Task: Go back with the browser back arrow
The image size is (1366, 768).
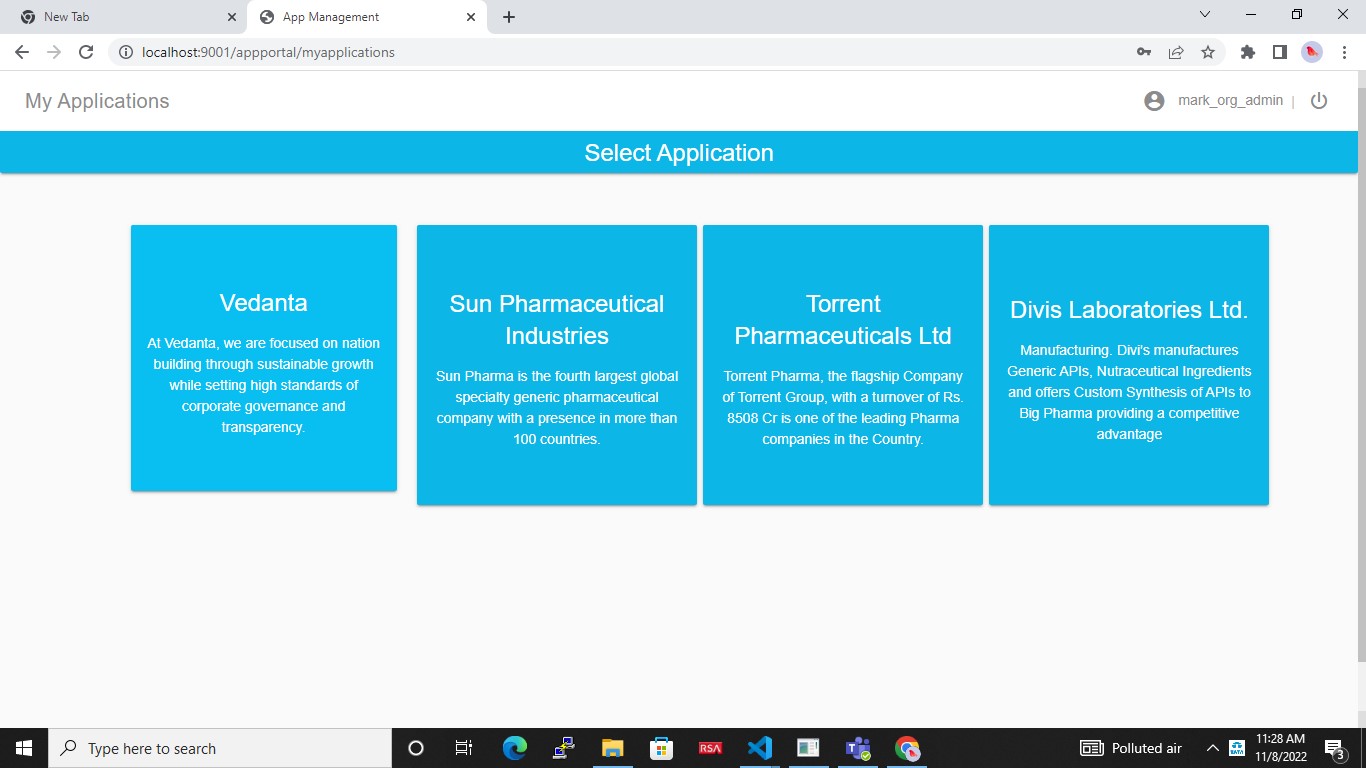Action: point(22,52)
